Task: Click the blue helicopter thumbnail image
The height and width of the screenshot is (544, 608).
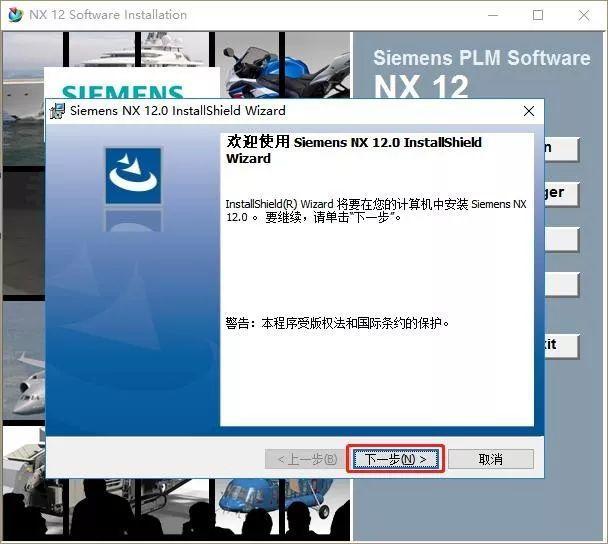Action: point(282,509)
